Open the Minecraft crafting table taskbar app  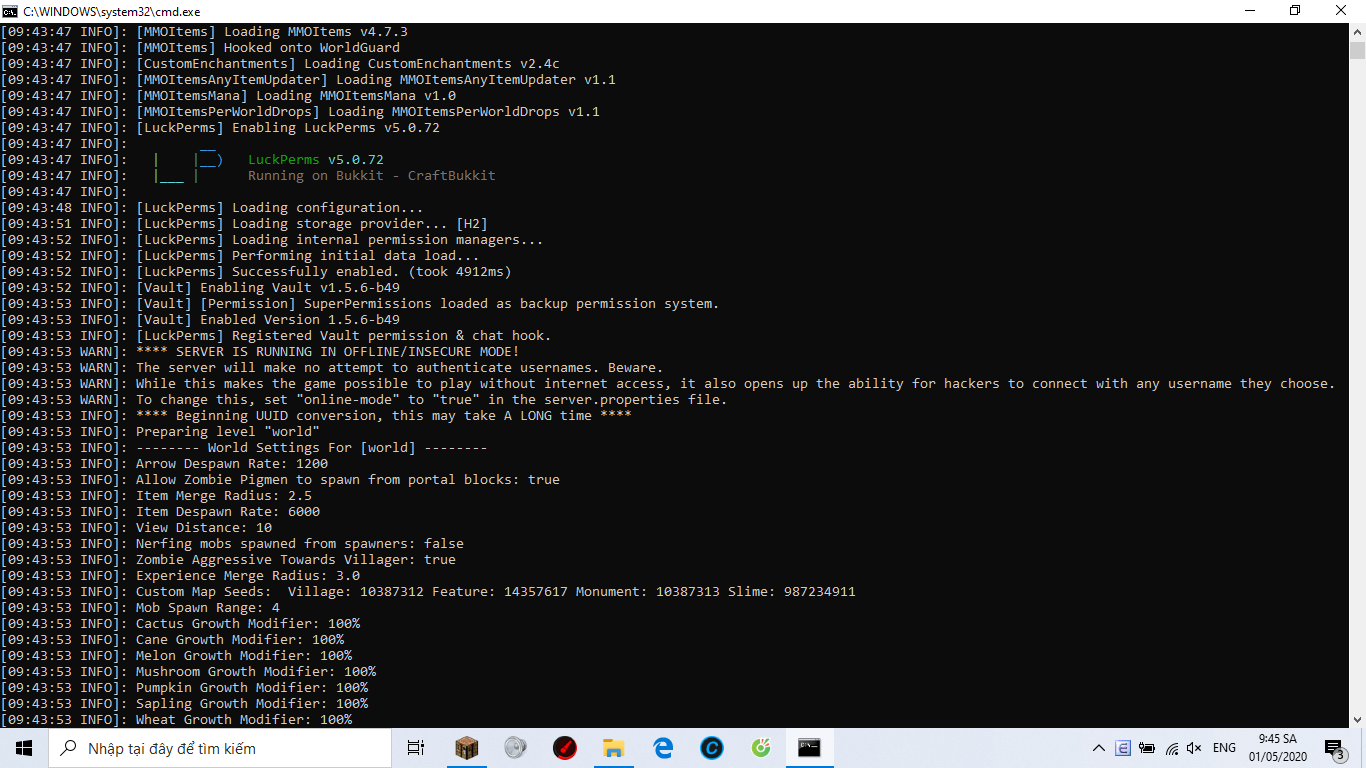click(467, 748)
